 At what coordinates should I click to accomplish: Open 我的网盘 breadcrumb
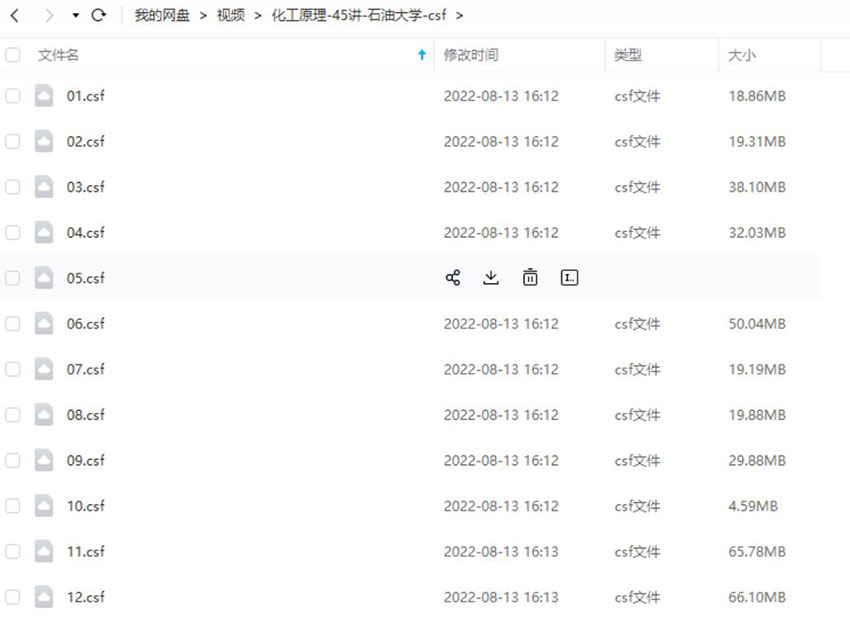162,15
